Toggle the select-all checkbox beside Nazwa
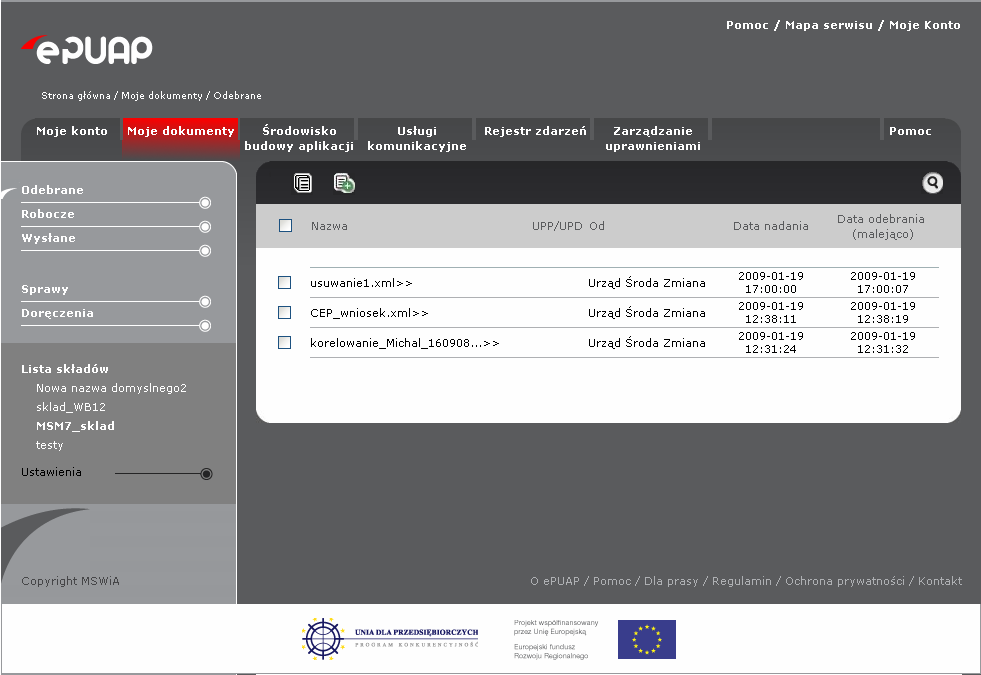The height and width of the screenshot is (675, 981). (285, 226)
